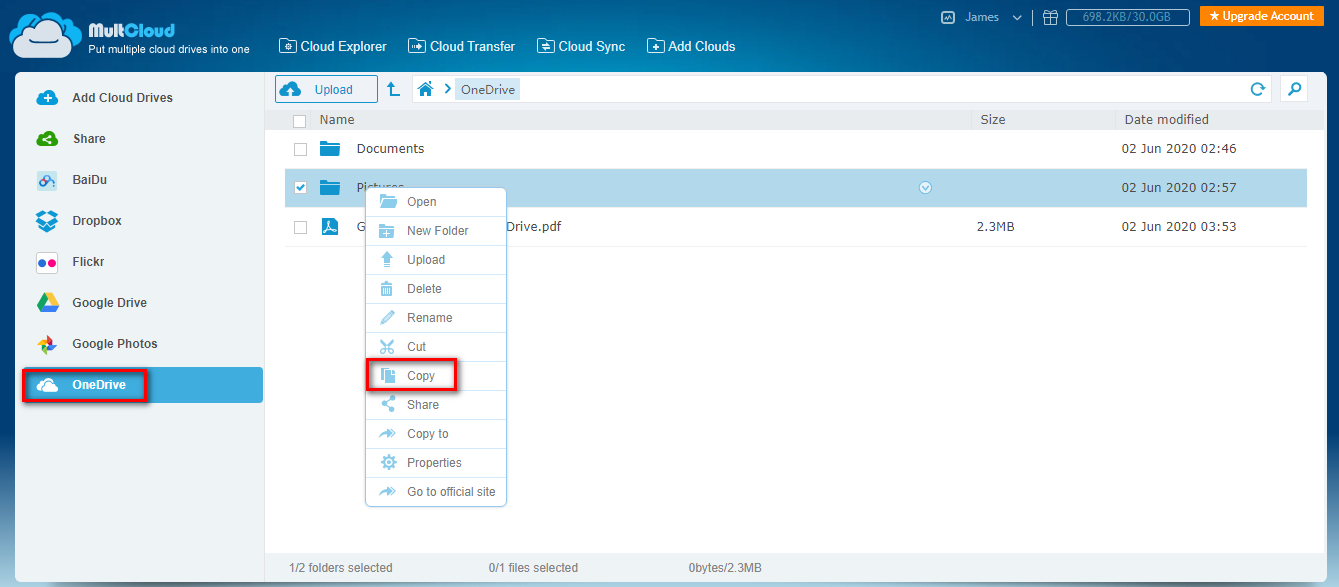This screenshot has width=1339, height=587.
Task: Choose Open from the context menu
Action: (436, 202)
